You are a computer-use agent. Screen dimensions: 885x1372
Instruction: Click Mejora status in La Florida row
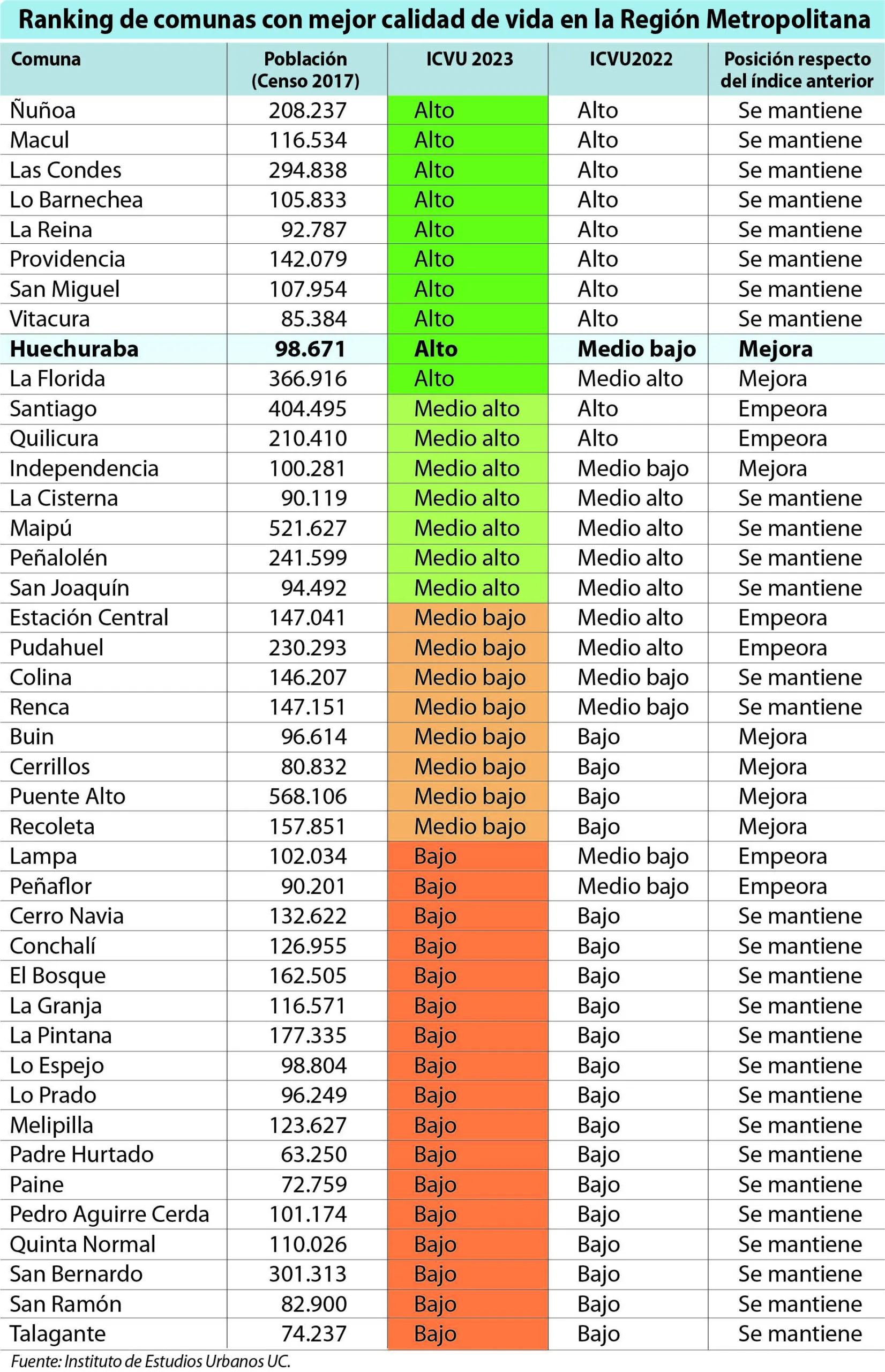[772, 379]
